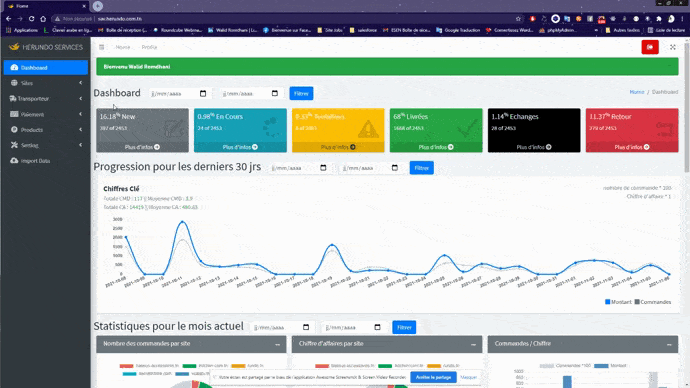Viewport: 690px width, 388px height.
Task: Click the Dashboard start date field
Action: [179, 93]
